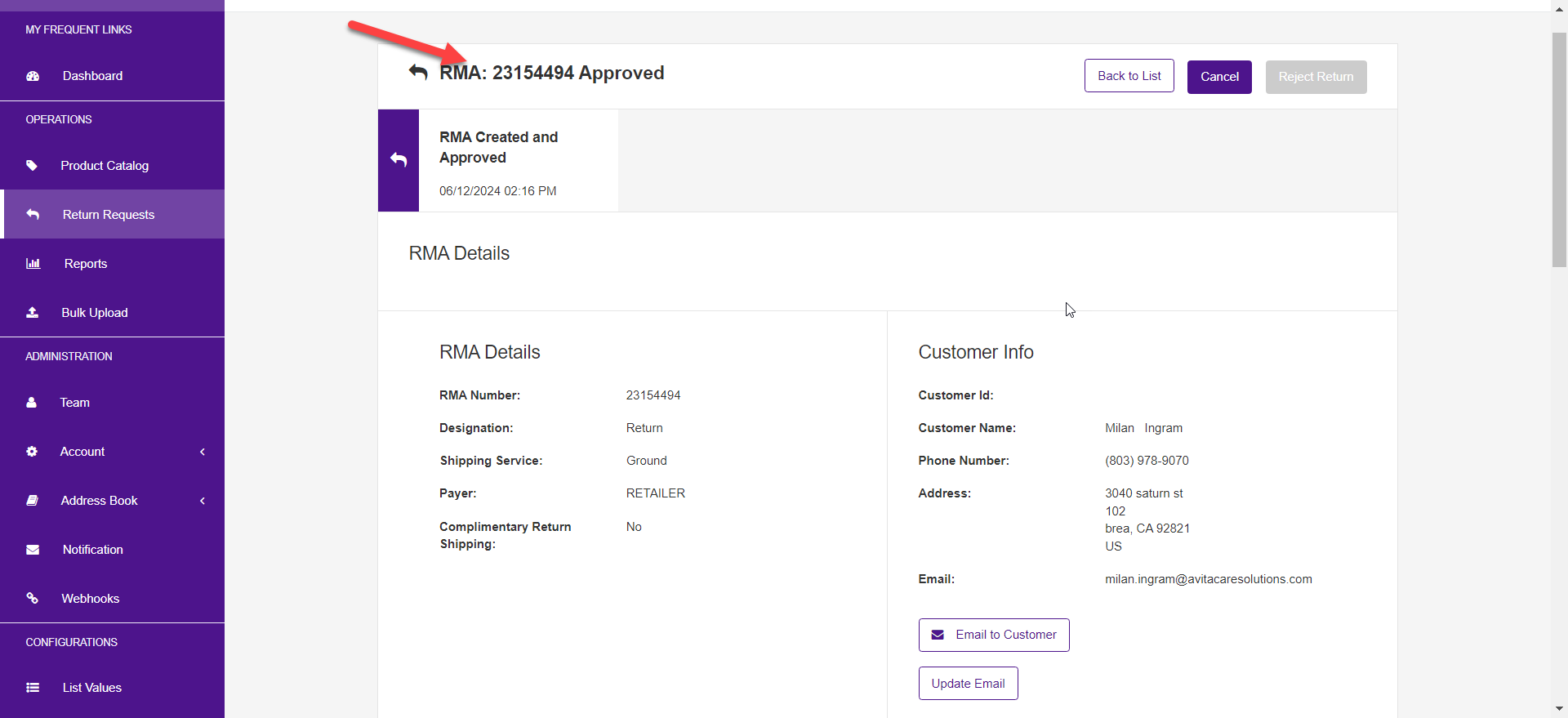Screen dimensions: 1568x718
Task: Open the Reports section
Action: pos(112,263)
